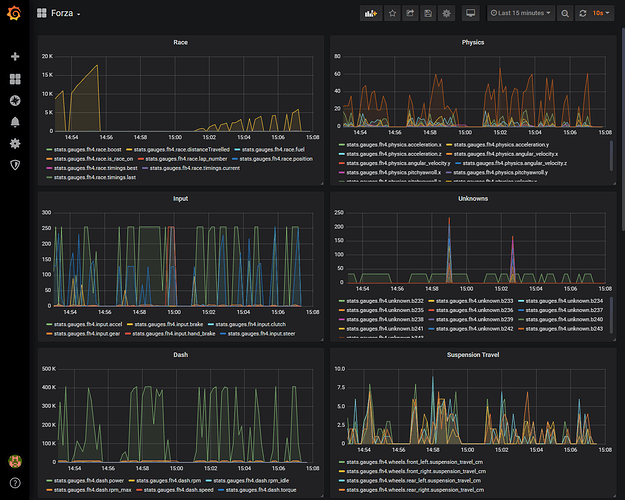Click the Add panel toolbar button

pyautogui.click(x=371, y=14)
